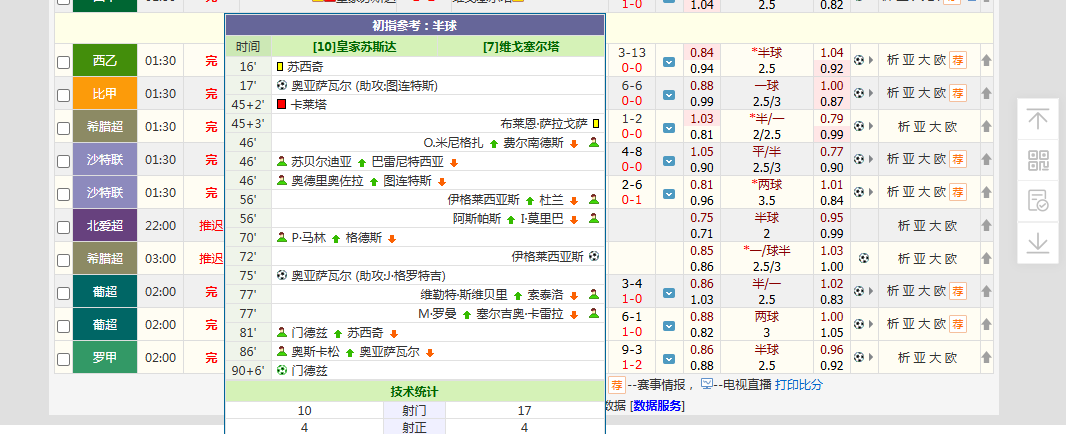Click the checklist document icon in sidebar
This screenshot has height=434, width=1066.
1038,201
